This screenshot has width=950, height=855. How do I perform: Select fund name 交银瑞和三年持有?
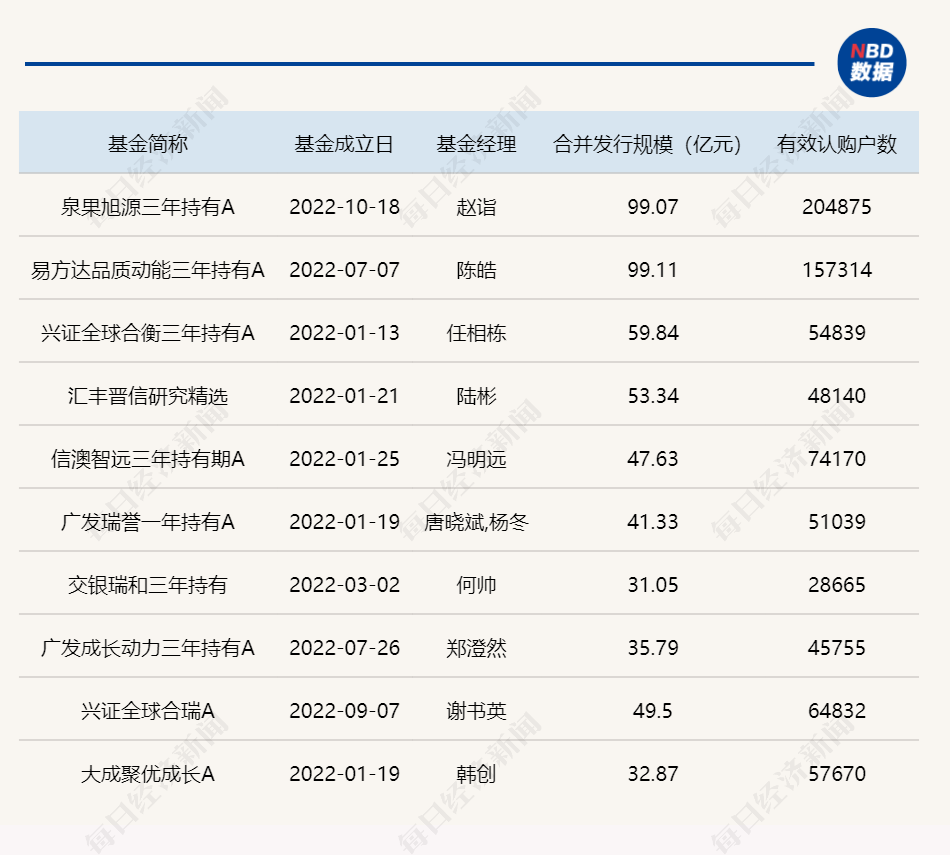point(148,585)
